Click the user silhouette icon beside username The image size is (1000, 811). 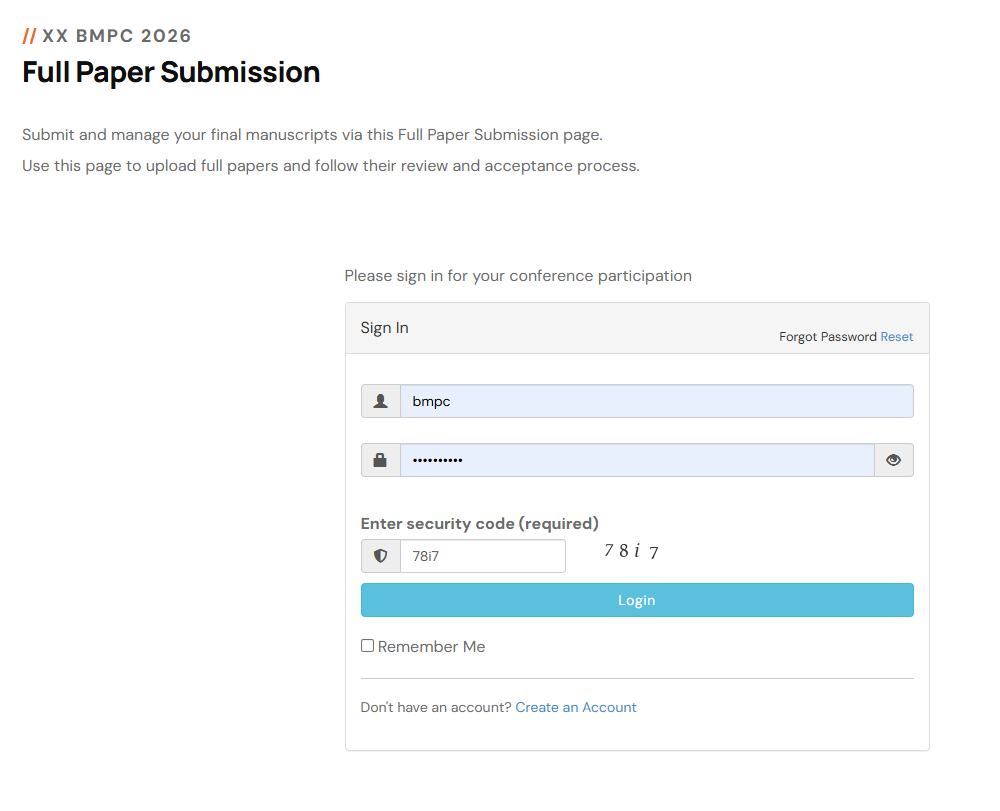380,401
